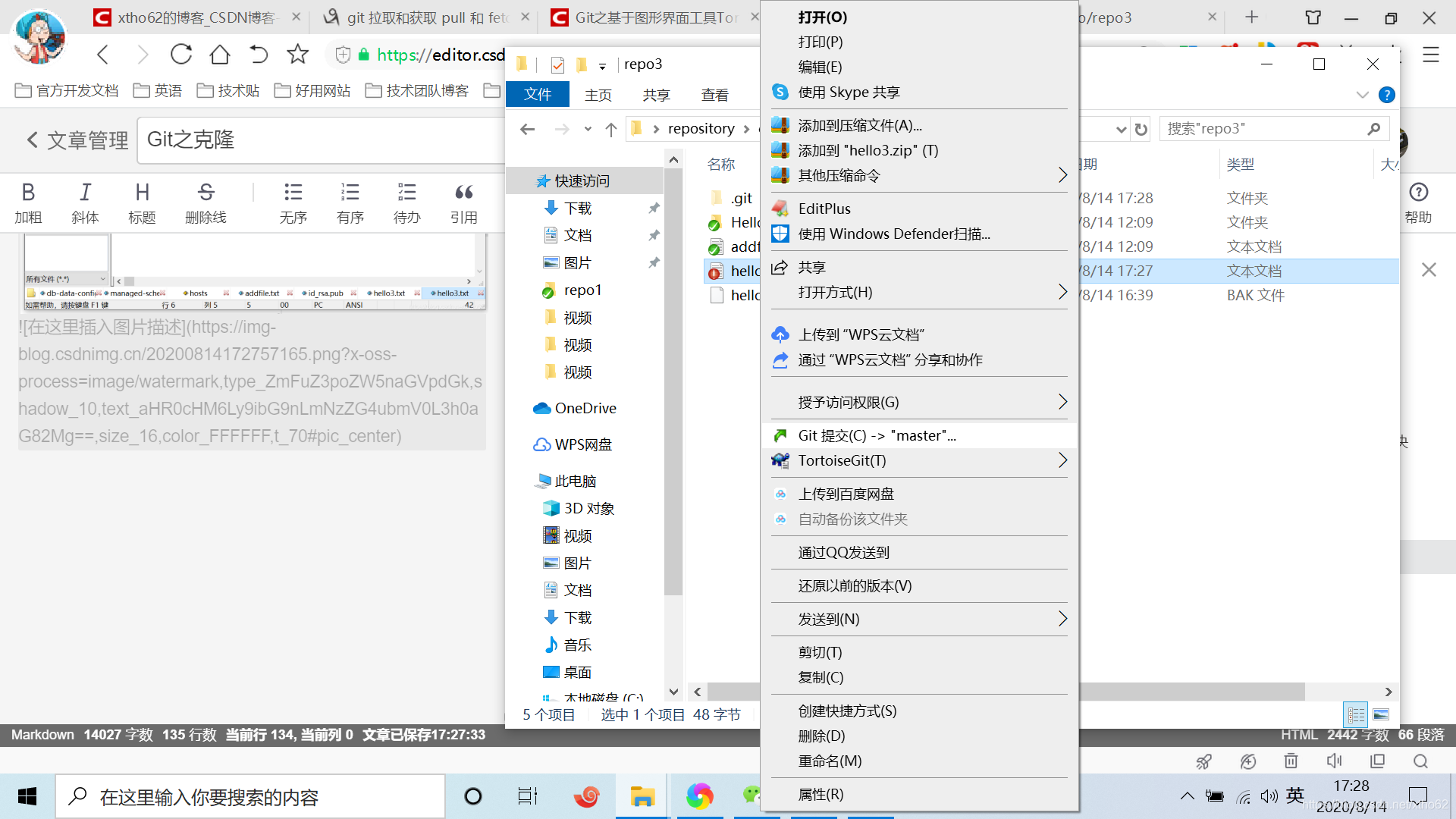The width and height of the screenshot is (1456, 819).
Task: Switch to the xtho62的博客 browser tab
Action: pos(197,17)
